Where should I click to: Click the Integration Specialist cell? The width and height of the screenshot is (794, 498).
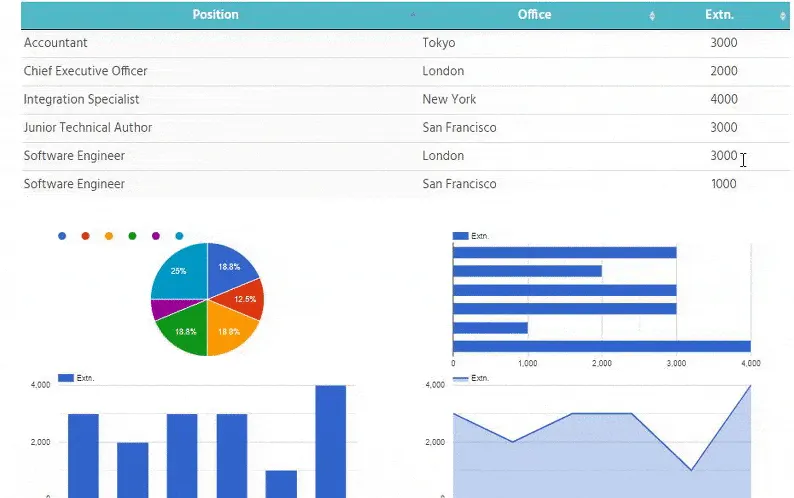[x=81, y=99]
